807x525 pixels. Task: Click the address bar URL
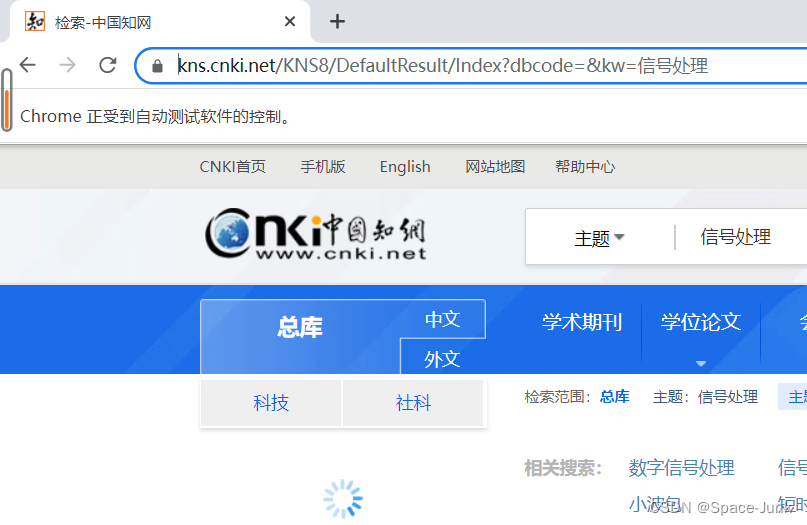pos(443,66)
